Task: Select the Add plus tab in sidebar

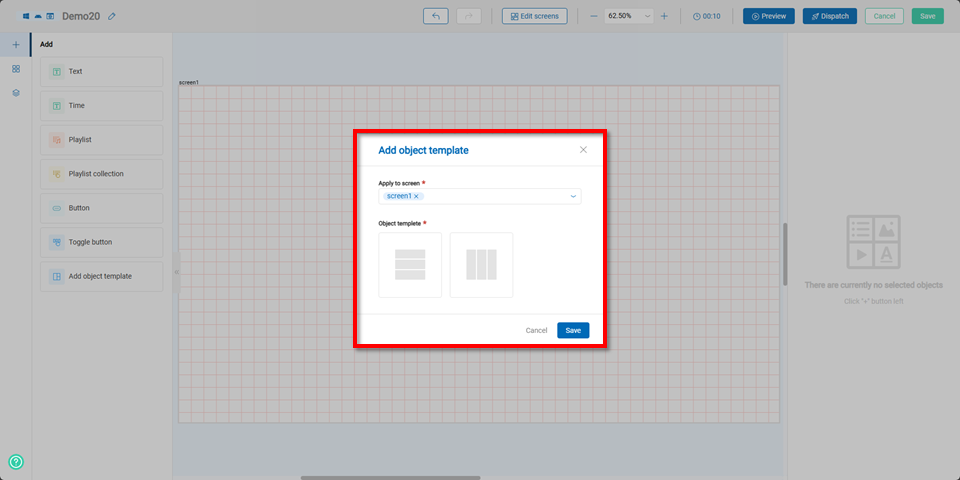Action: 16,45
